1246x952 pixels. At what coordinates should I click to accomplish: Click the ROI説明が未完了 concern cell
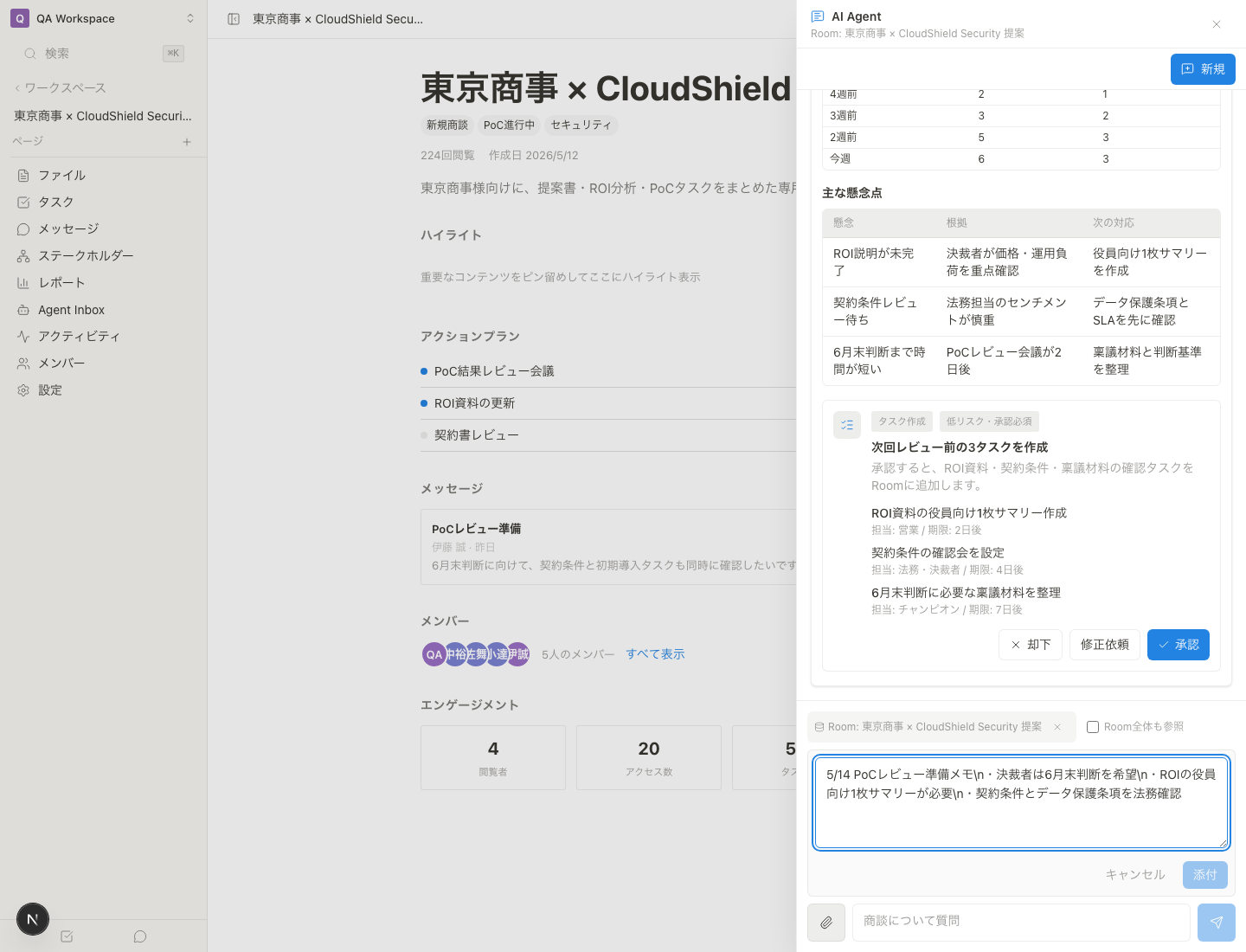pos(878,262)
